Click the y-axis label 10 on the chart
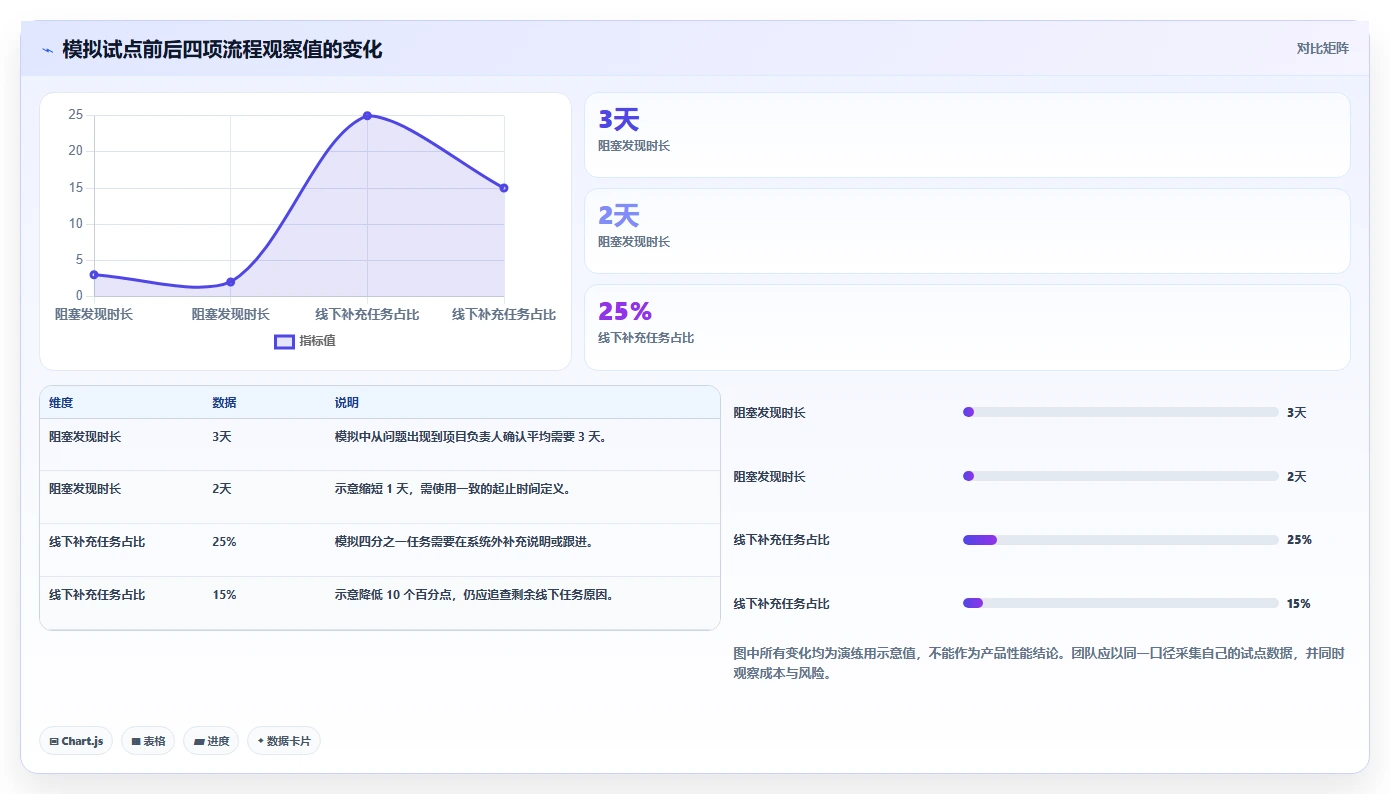Viewport: 1390px width, 794px height. click(75, 224)
